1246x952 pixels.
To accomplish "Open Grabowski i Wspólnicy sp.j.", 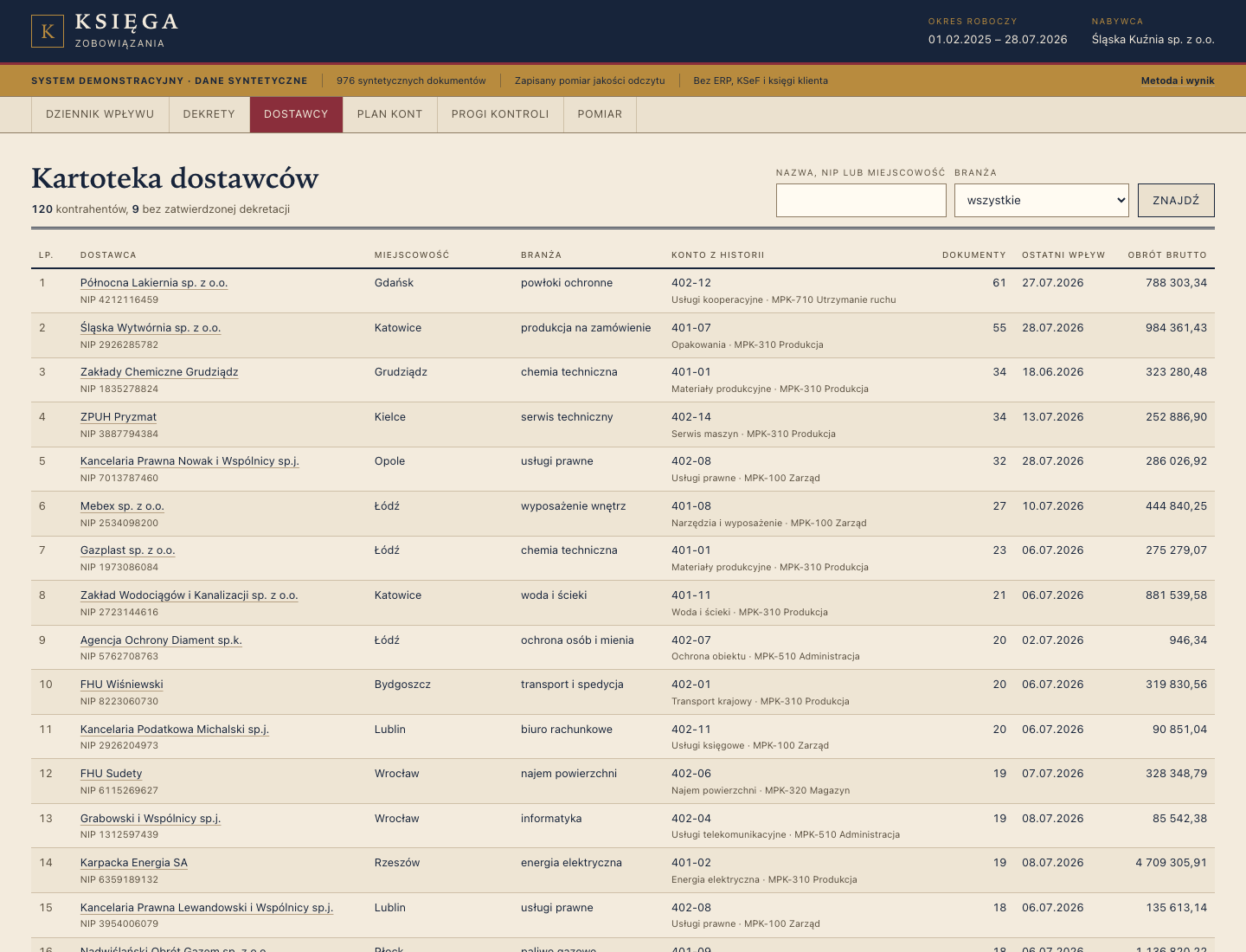I will (x=151, y=819).
